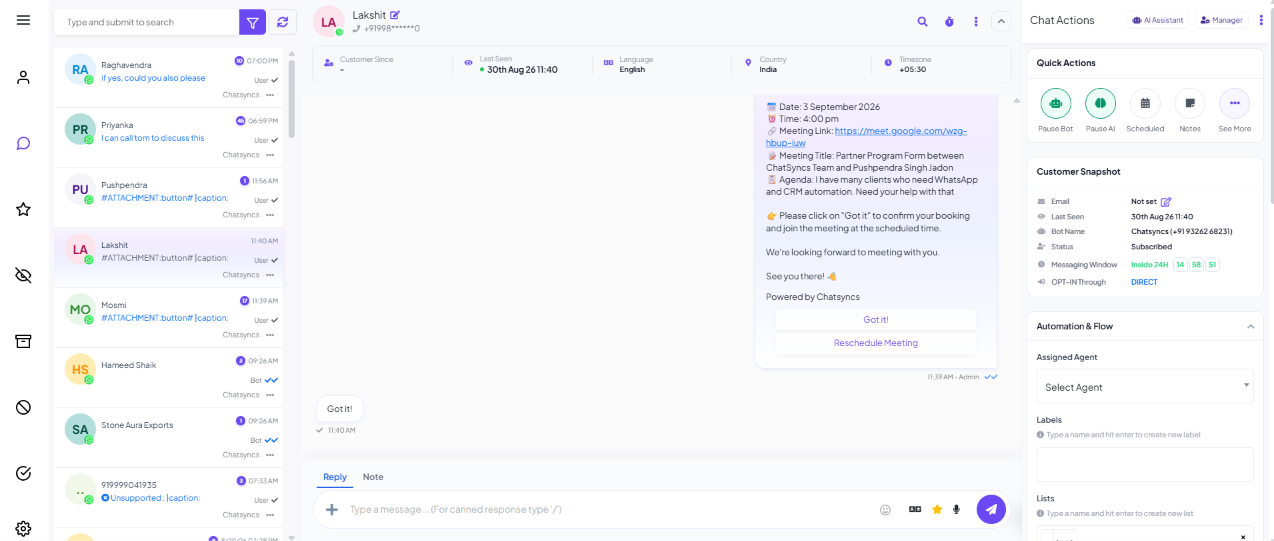Open the blocked circle icon in sidebar
Image resolution: width=1274 pixels, height=541 pixels.
pyautogui.click(x=23, y=407)
